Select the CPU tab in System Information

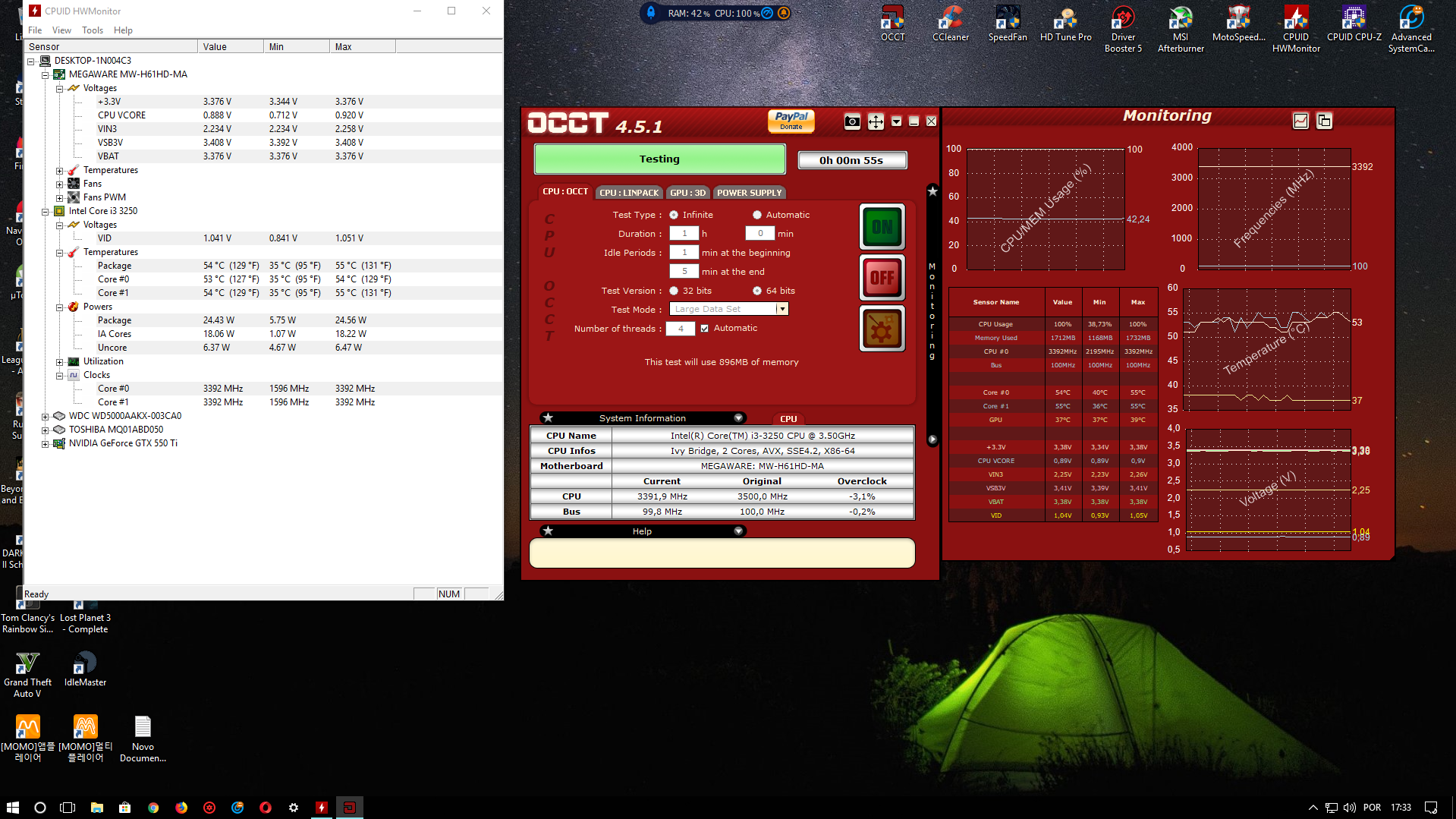click(788, 419)
